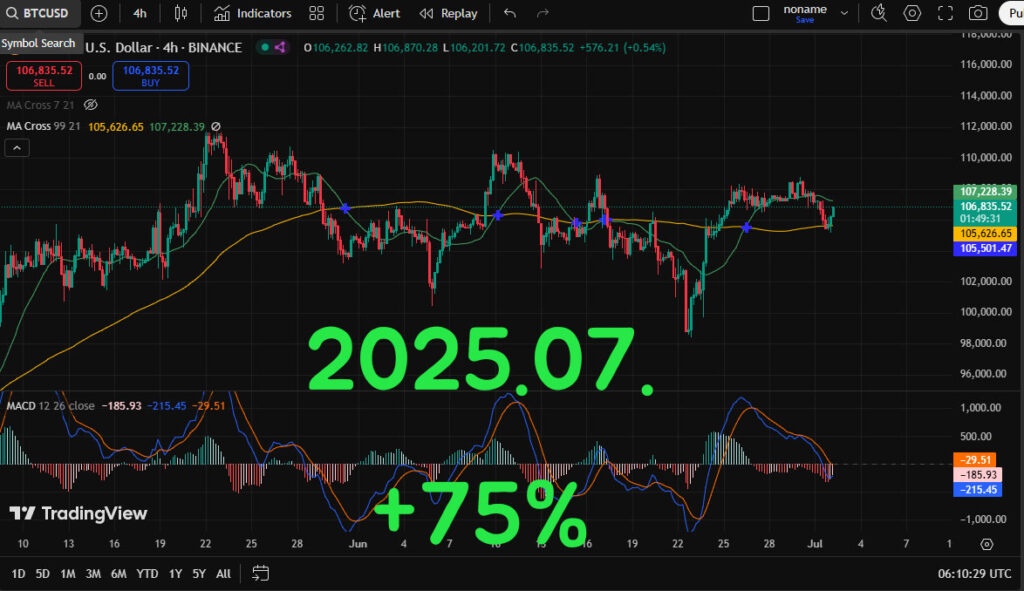Start bar Replay mode

[449, 13]
